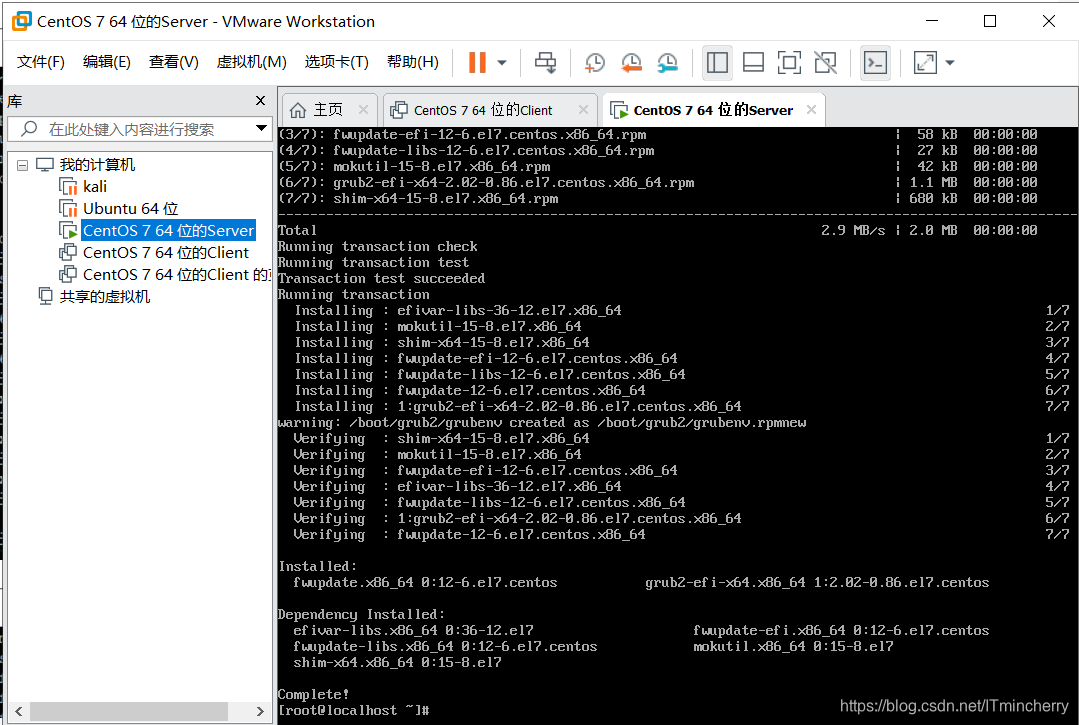Select CentOS 7 64 位的Client in library
The image size is (1079, 725).
click(x=166, y=252)
